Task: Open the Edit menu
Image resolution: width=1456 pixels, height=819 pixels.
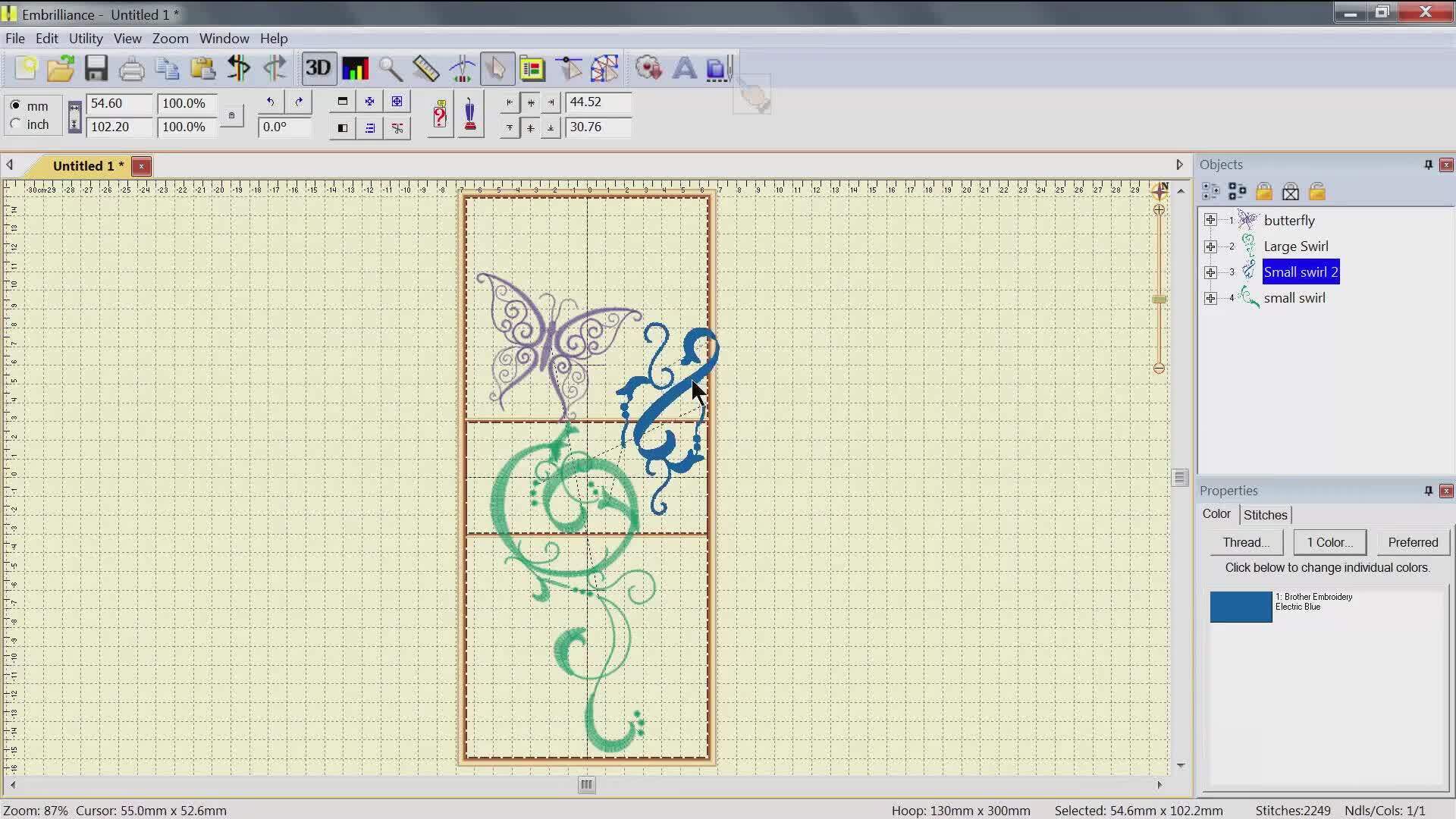Action: (46, 38)
